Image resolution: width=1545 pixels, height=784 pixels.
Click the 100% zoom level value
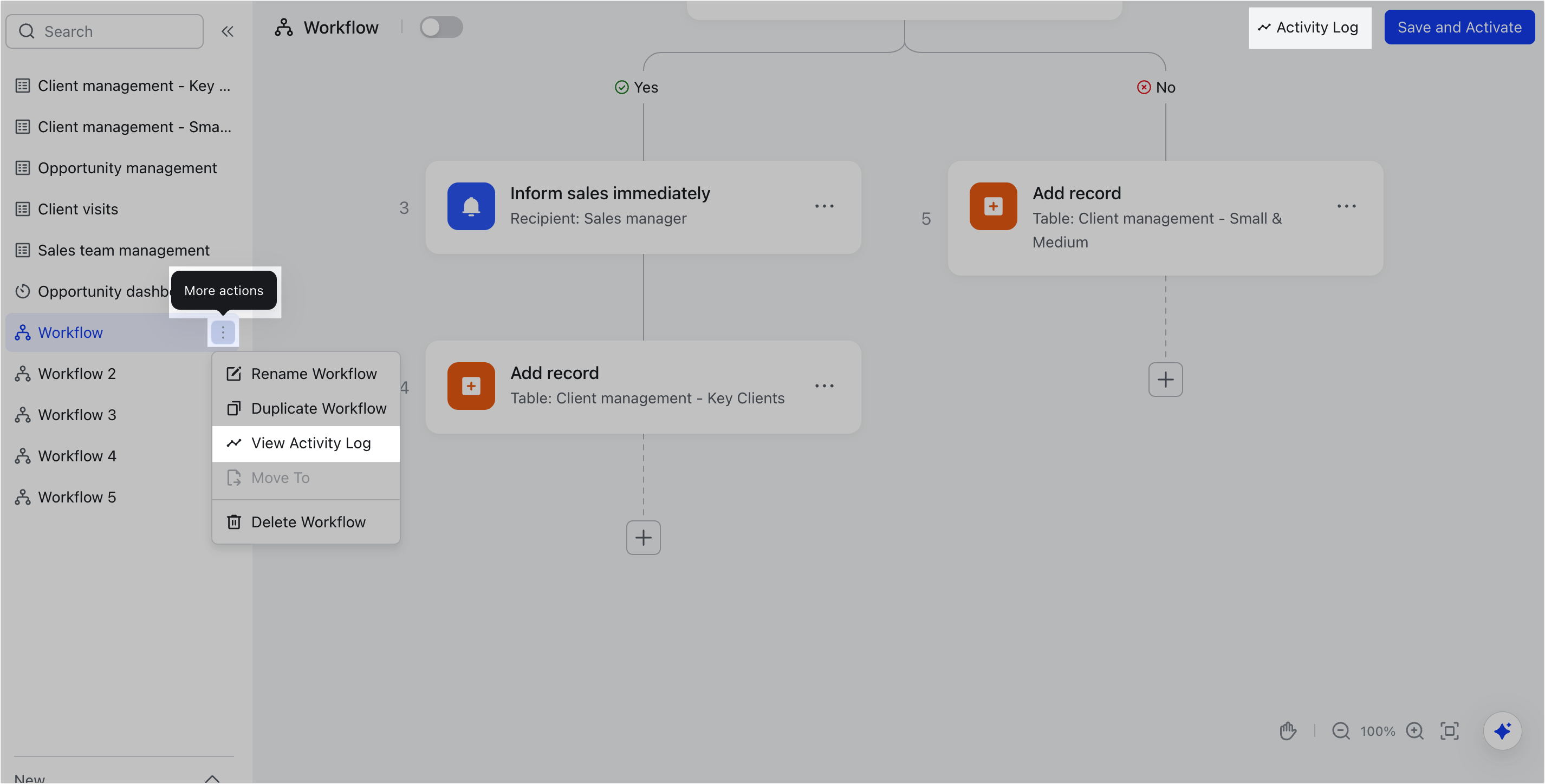pos(1378,731)
